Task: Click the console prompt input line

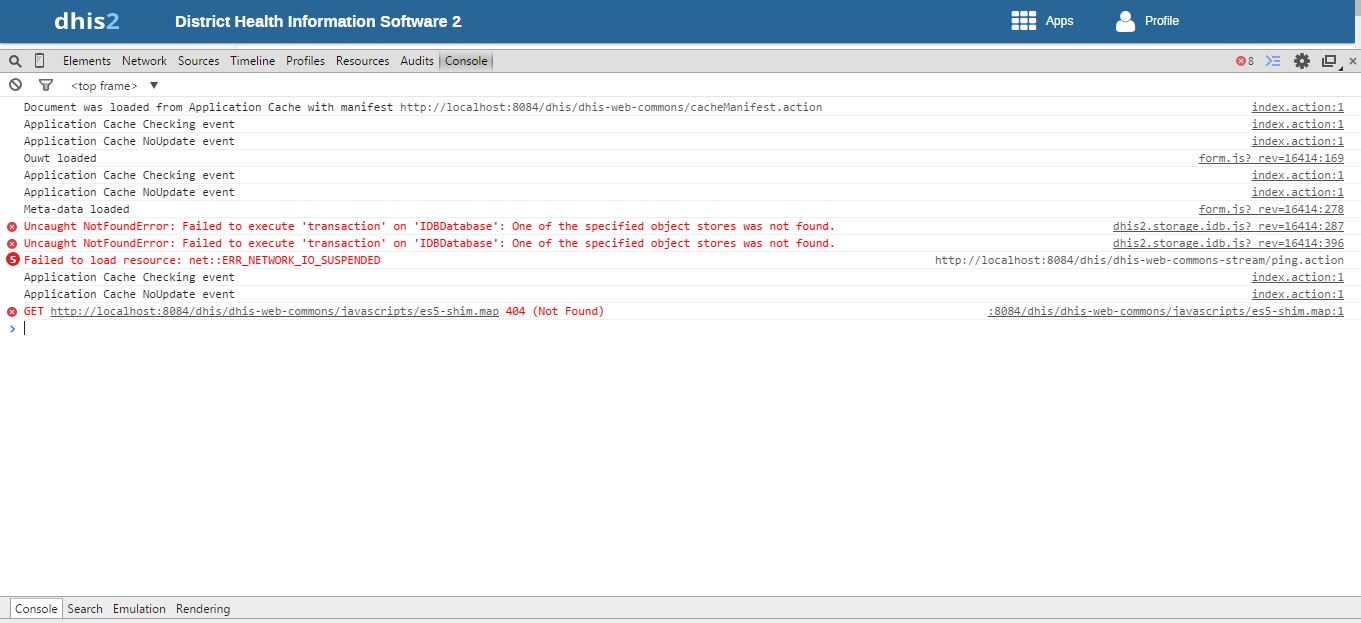Action: 600,329
